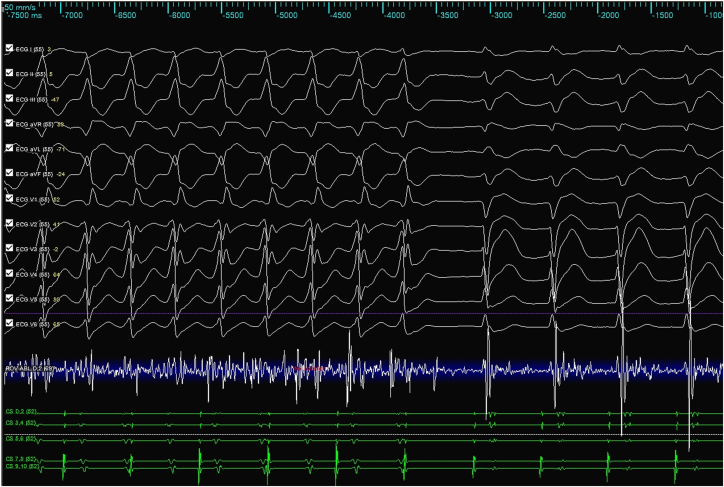Click the -2000 mark on the time ruler
Viewport: 724px width, 487px height.
pos(608,15)
